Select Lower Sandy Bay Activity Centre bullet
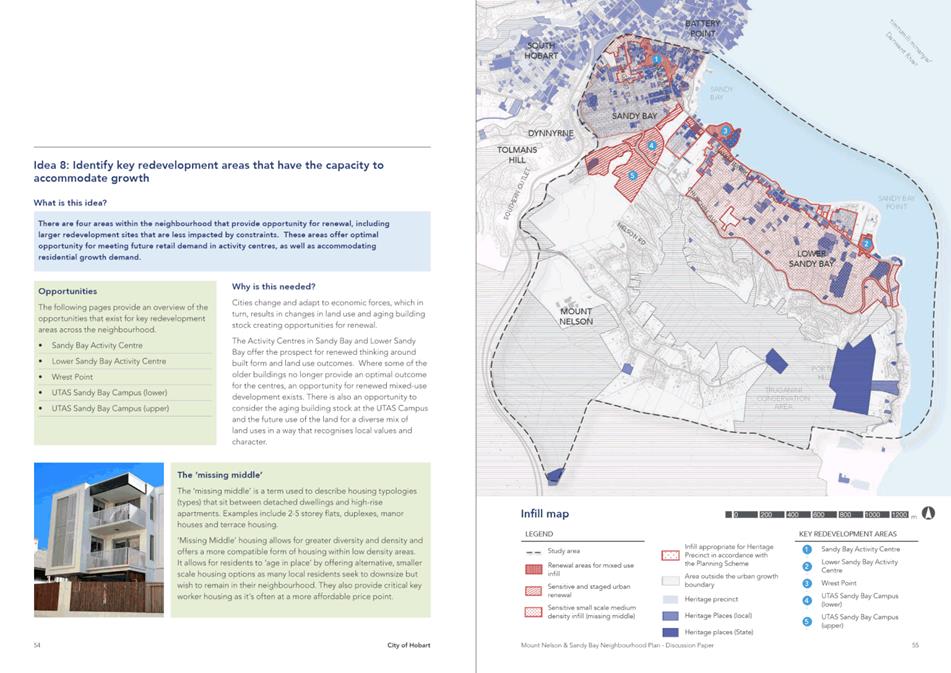 click(x=109, y=361)
